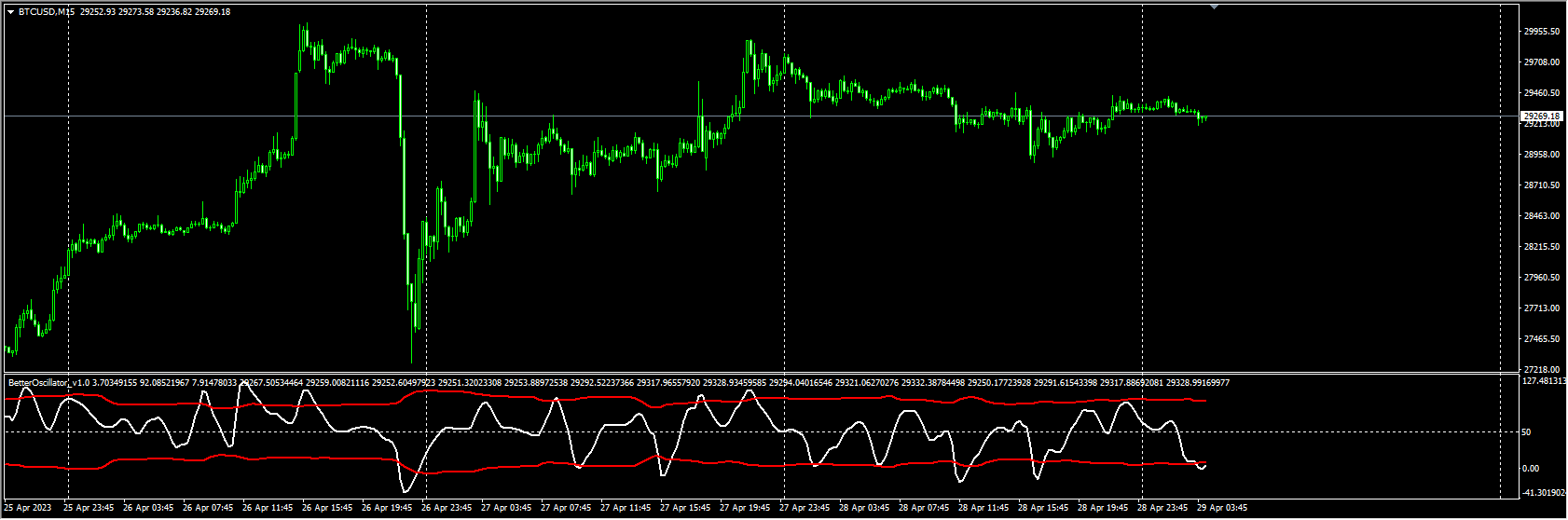
Task: Click the 28 Apr 11:45 time label
Action: [983, 508]
